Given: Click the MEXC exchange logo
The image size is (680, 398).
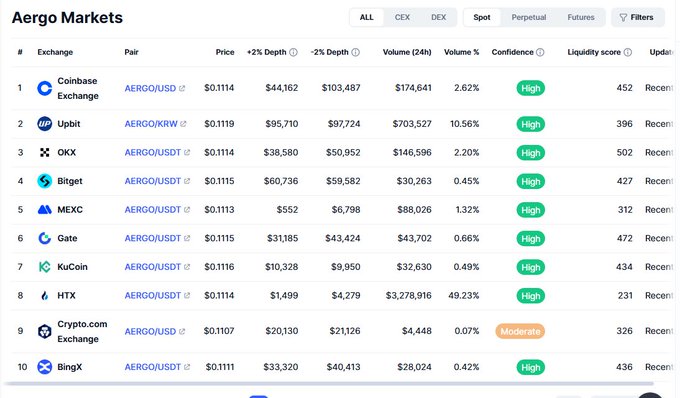Looking at the screenshot, I should (44, 209).
